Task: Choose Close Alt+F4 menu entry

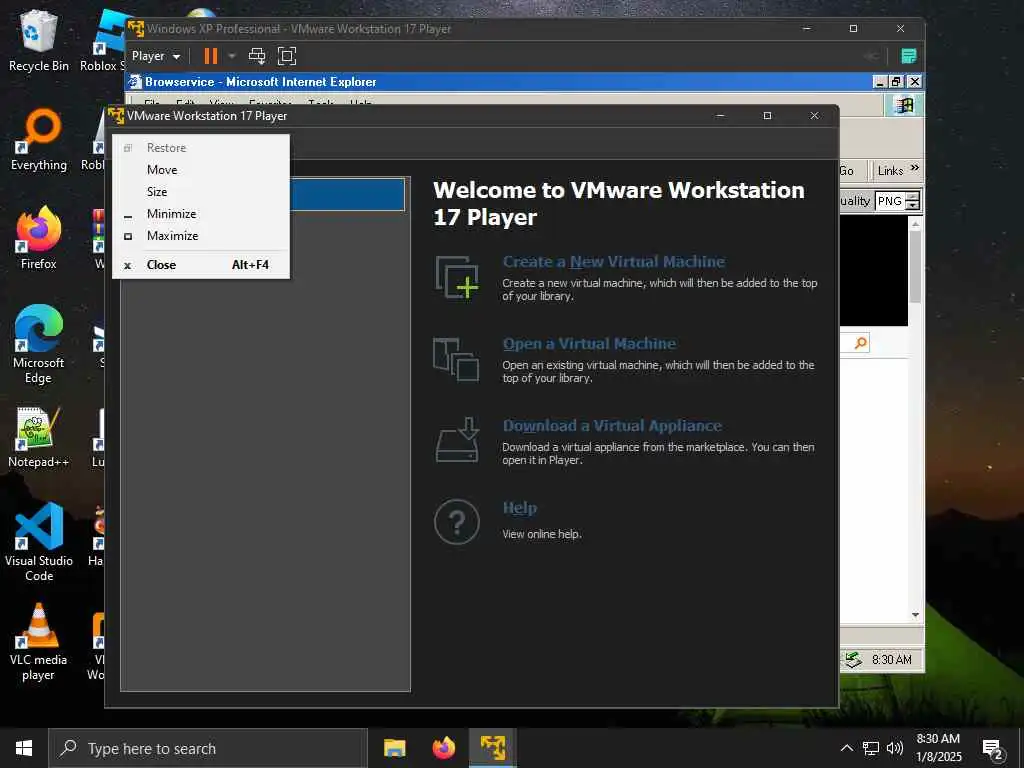Action: pyautogui.click(x=201, y=264)
